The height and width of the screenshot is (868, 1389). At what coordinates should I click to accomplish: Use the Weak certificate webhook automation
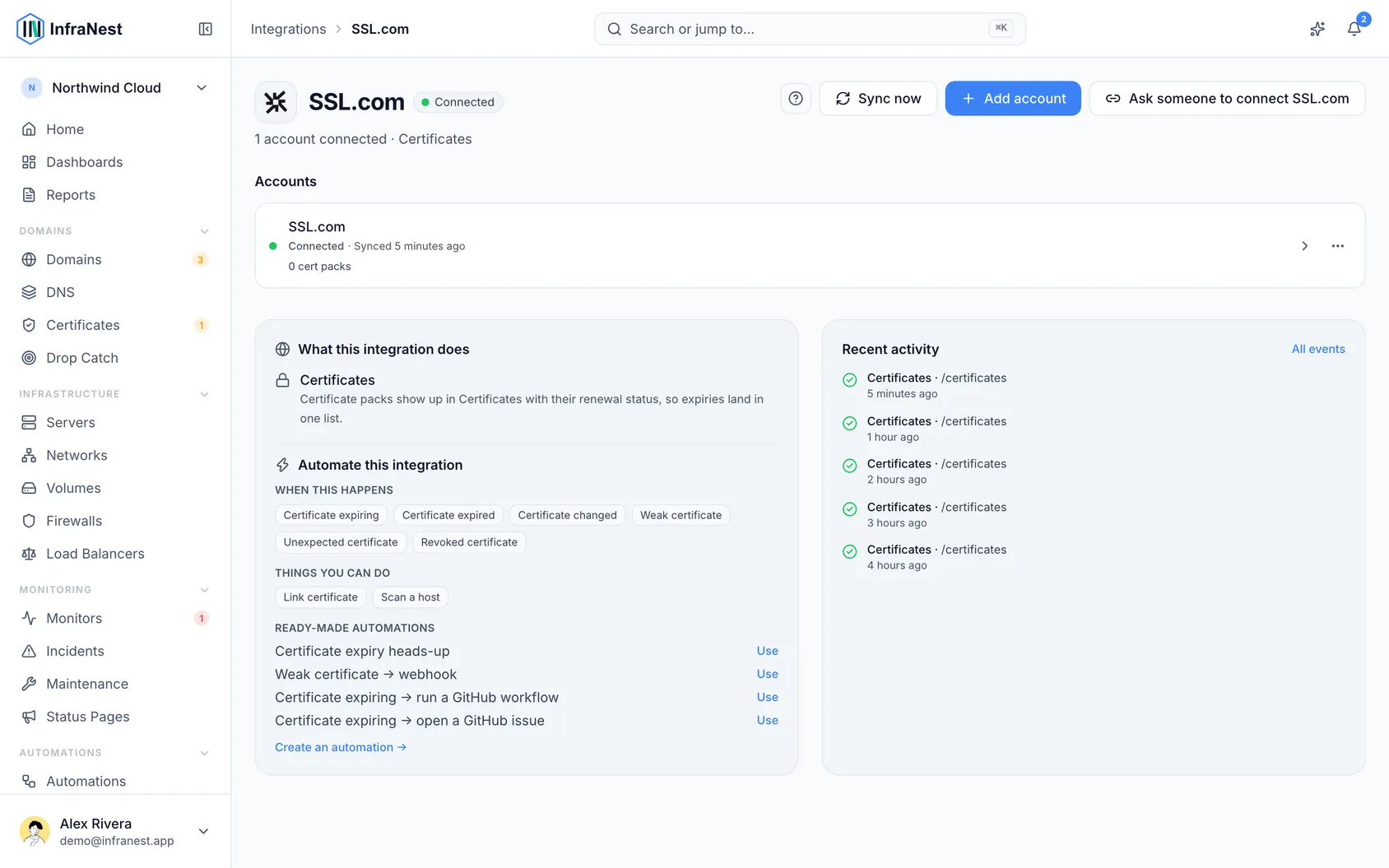pos(767,674)
